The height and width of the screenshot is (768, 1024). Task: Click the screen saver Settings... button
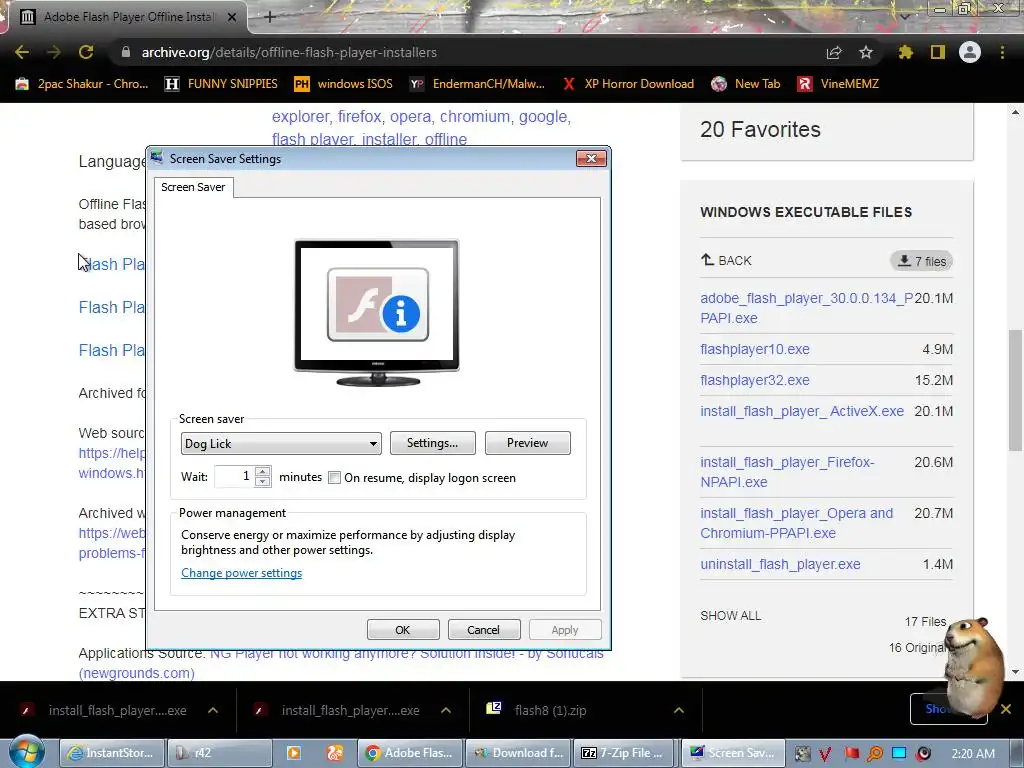click(x=432, y=443)
